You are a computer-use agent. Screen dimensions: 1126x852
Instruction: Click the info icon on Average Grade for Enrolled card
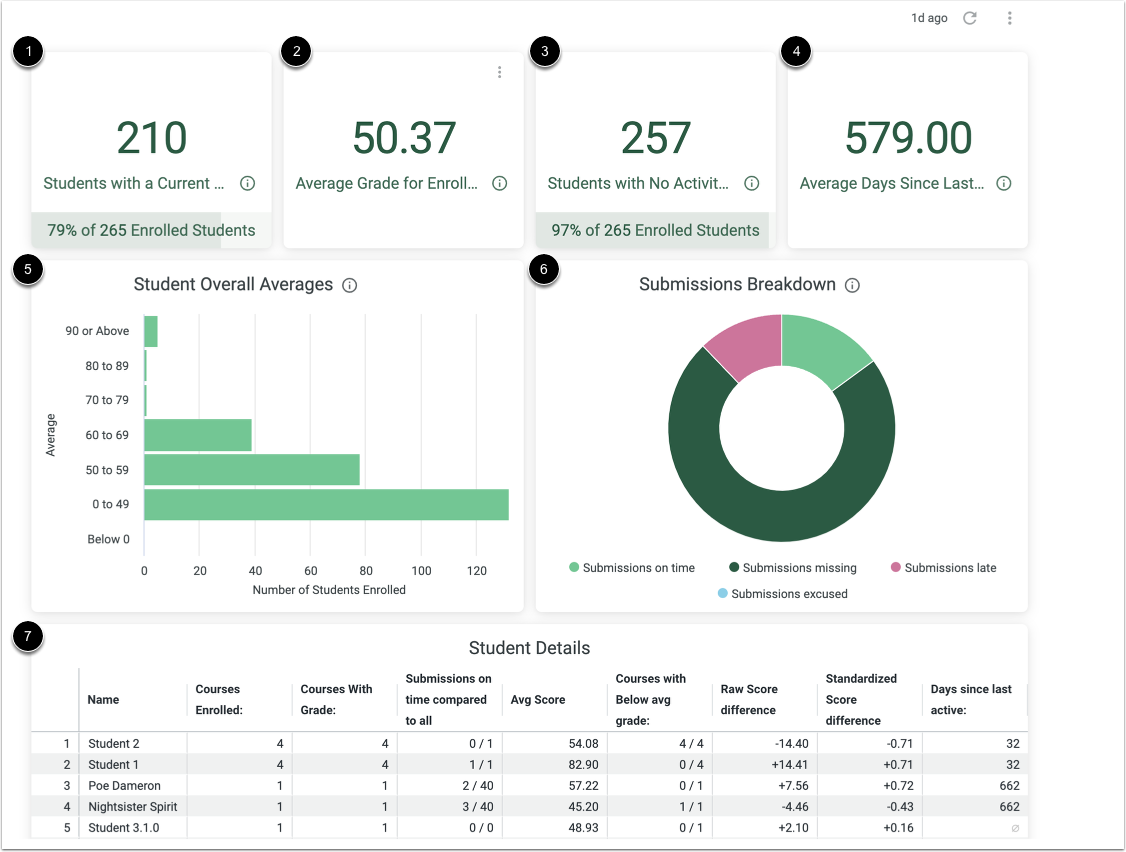[x=499, y=183]
